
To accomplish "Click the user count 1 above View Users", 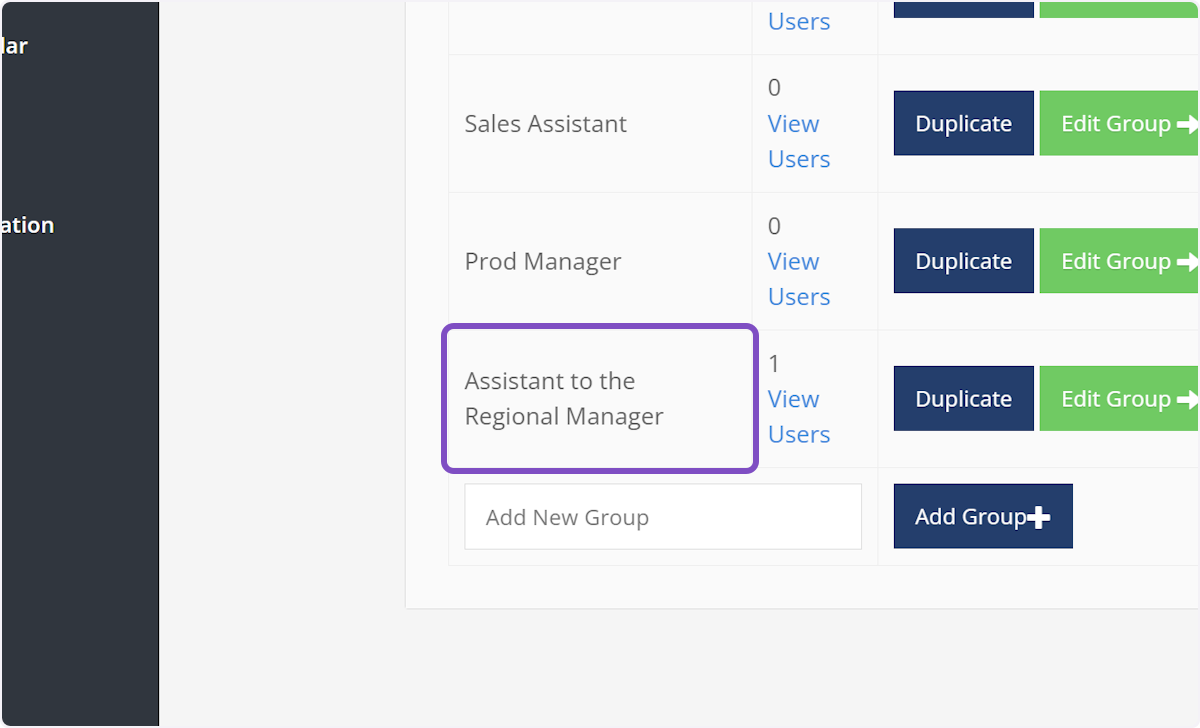I will pos(774,363).
